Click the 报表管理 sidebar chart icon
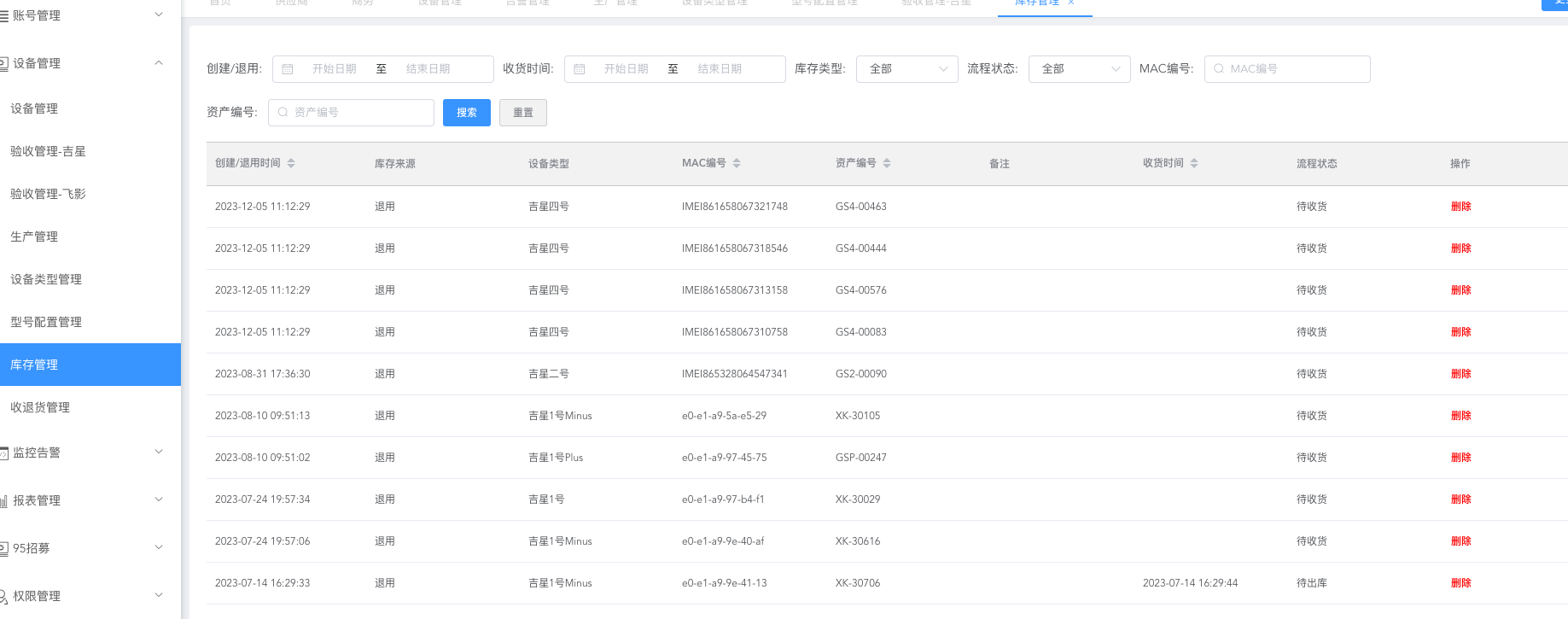Image resolution: width=1568 pixels, height=619 pixels. (3, 500)
